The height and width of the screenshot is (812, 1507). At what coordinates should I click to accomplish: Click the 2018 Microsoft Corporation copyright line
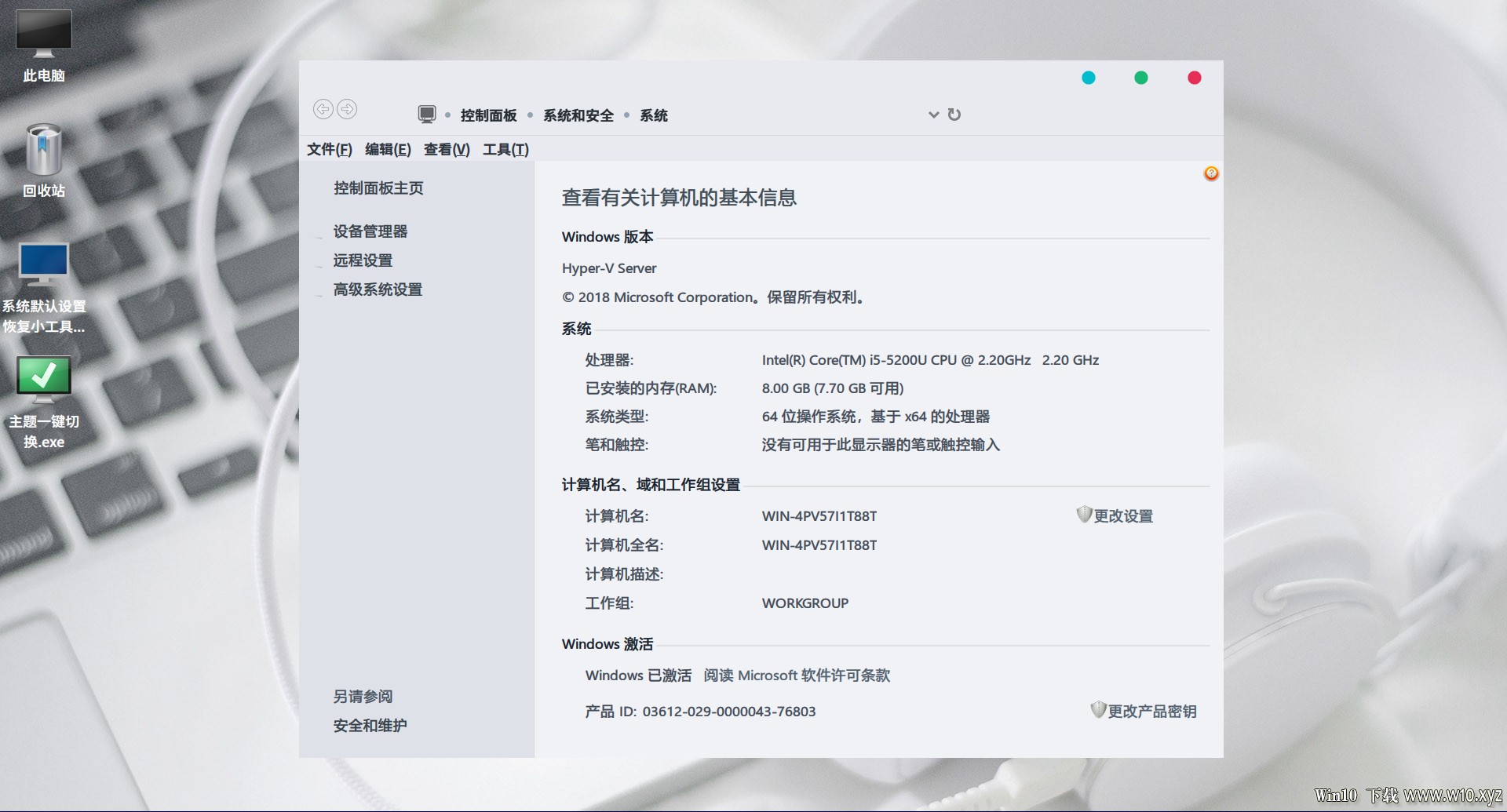tap(713, 297)
